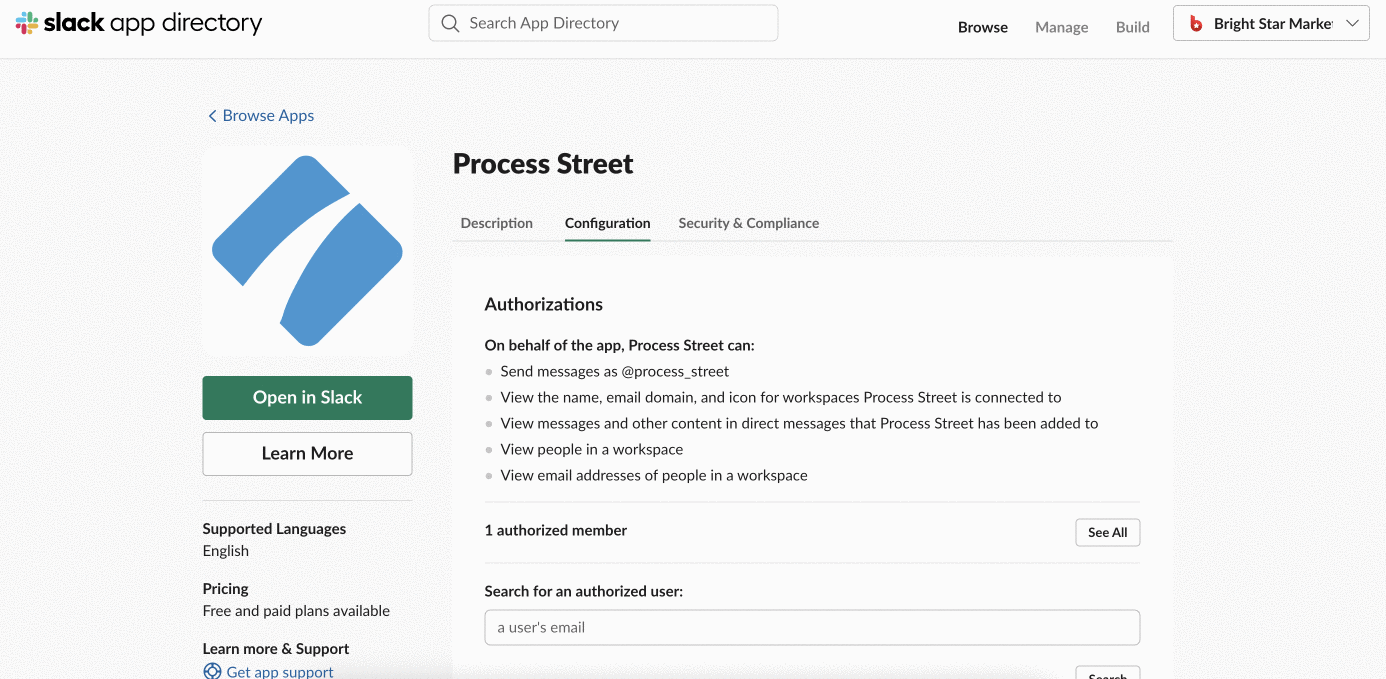Click 'View people in a workspace' line
This screenshot has height=679, width=1386.
click(x=592, y=449)
